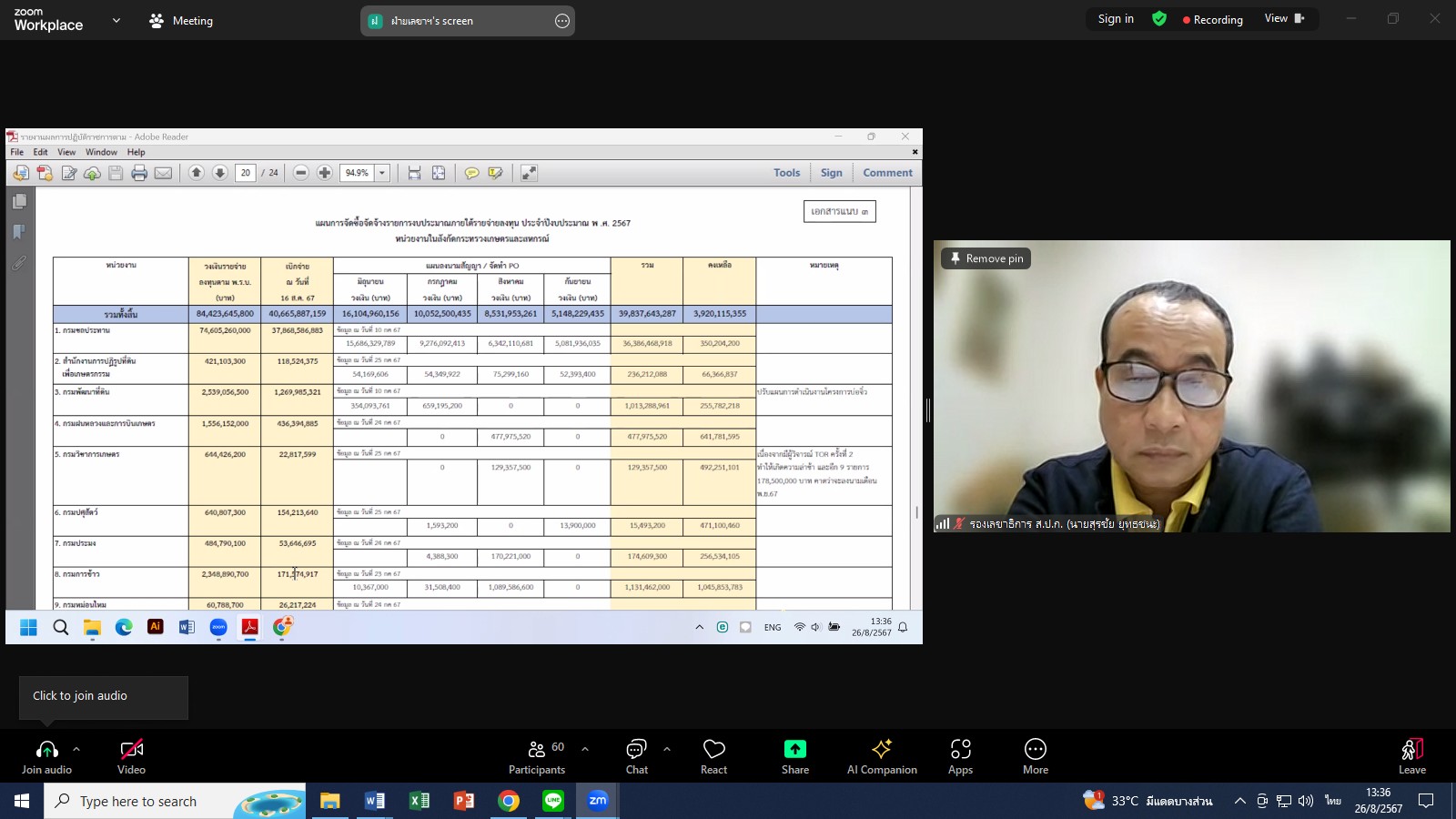Open the Sign pane in Reader
The height and width of the screenshot is (819, 1456).
[832, 173]
